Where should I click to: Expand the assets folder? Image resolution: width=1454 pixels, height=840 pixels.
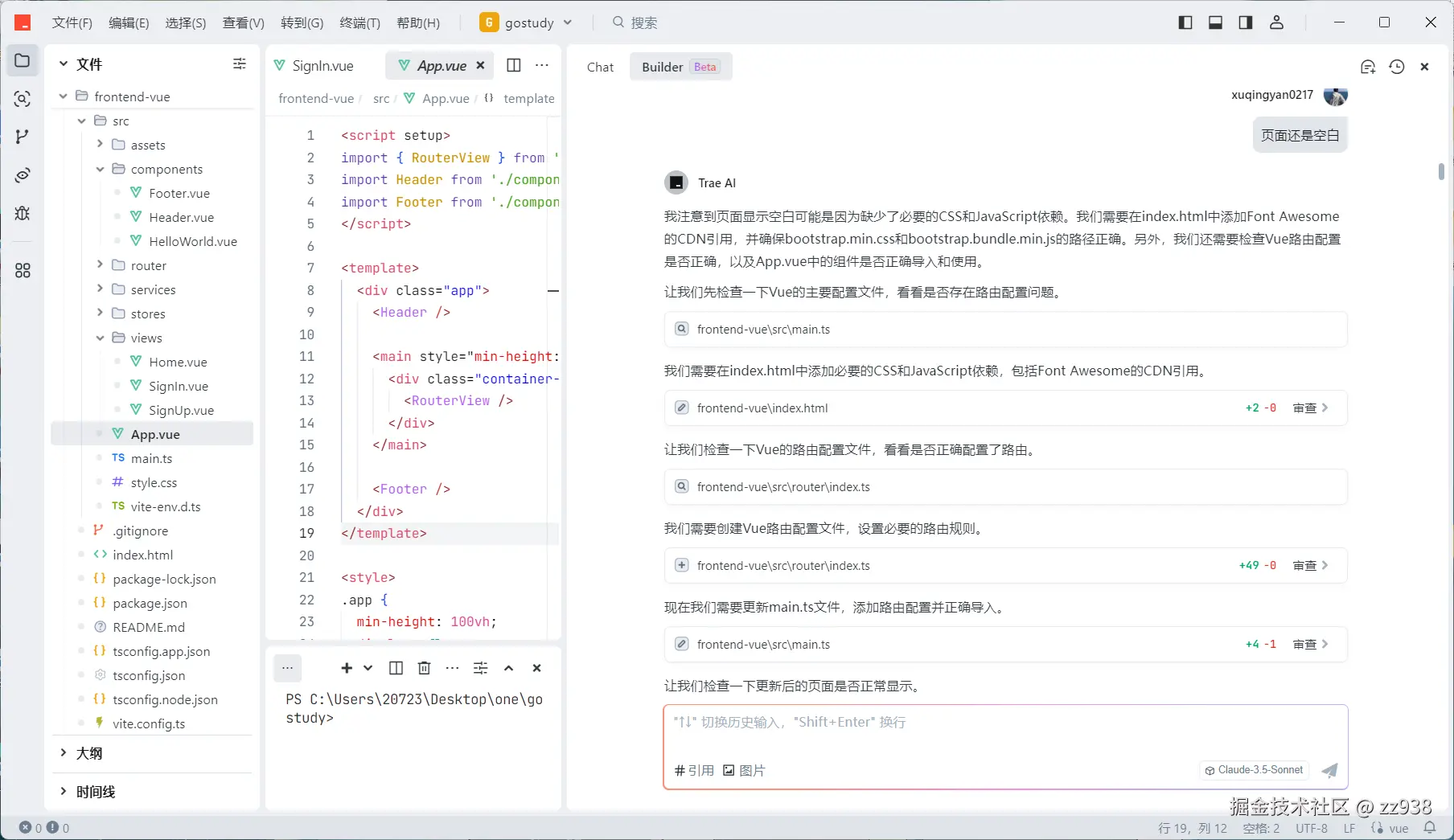100,144
